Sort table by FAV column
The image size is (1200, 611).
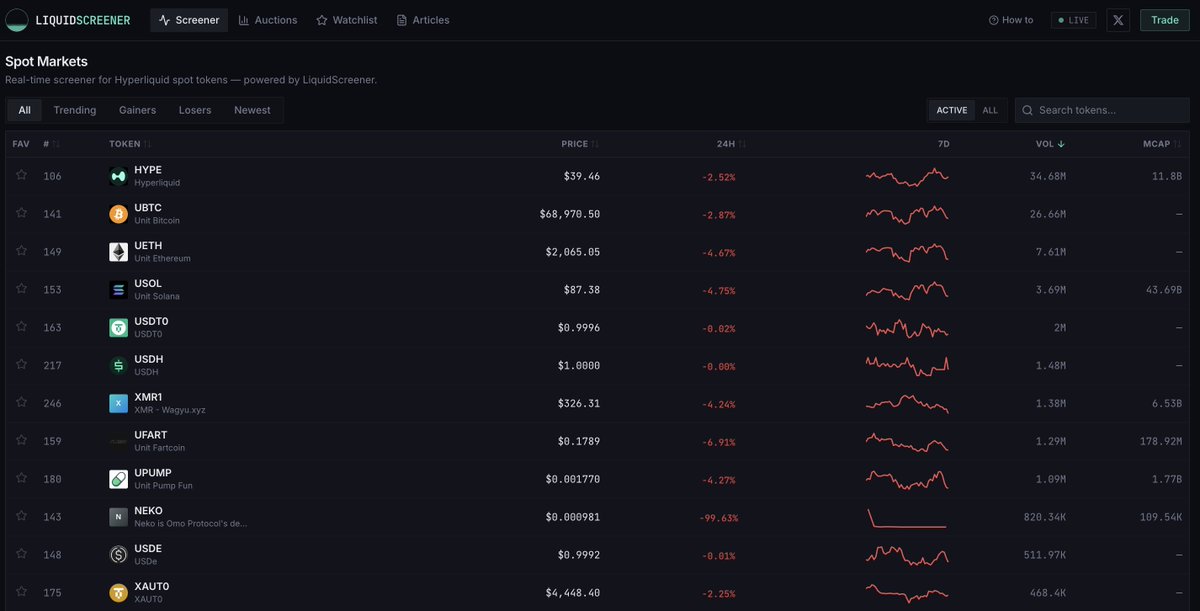21,144
